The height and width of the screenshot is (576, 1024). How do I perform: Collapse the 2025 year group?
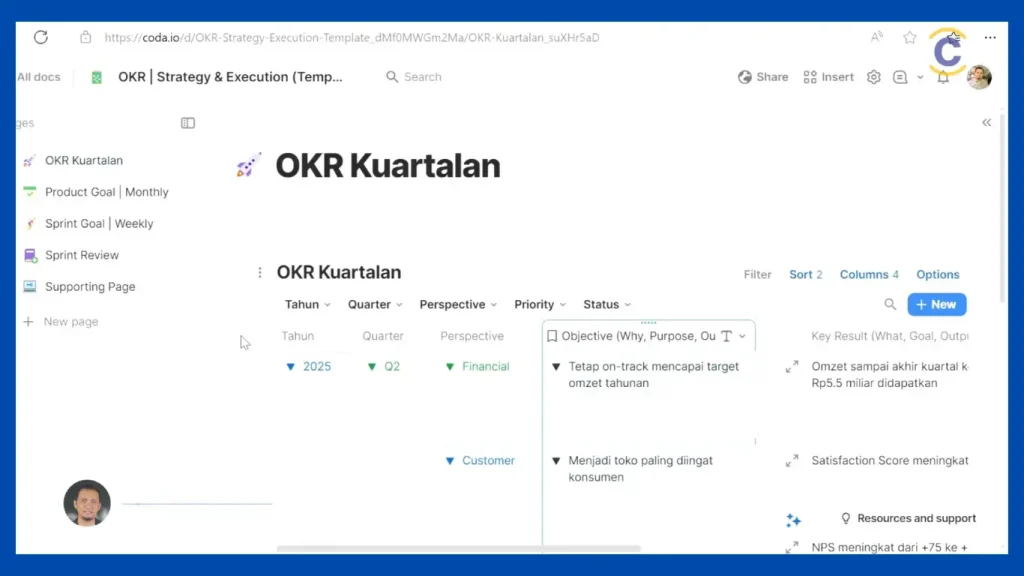291,367
